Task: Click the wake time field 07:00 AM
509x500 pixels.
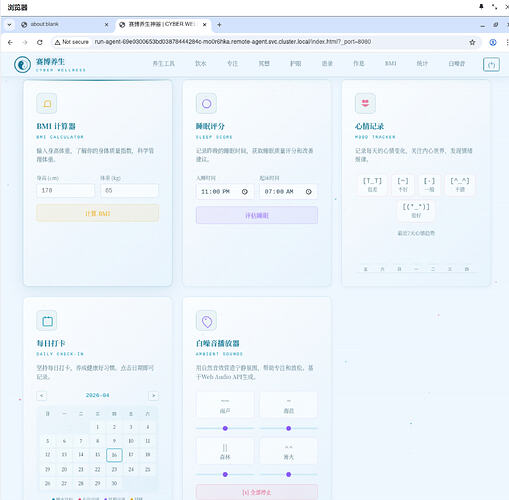Action: [289, 192]
